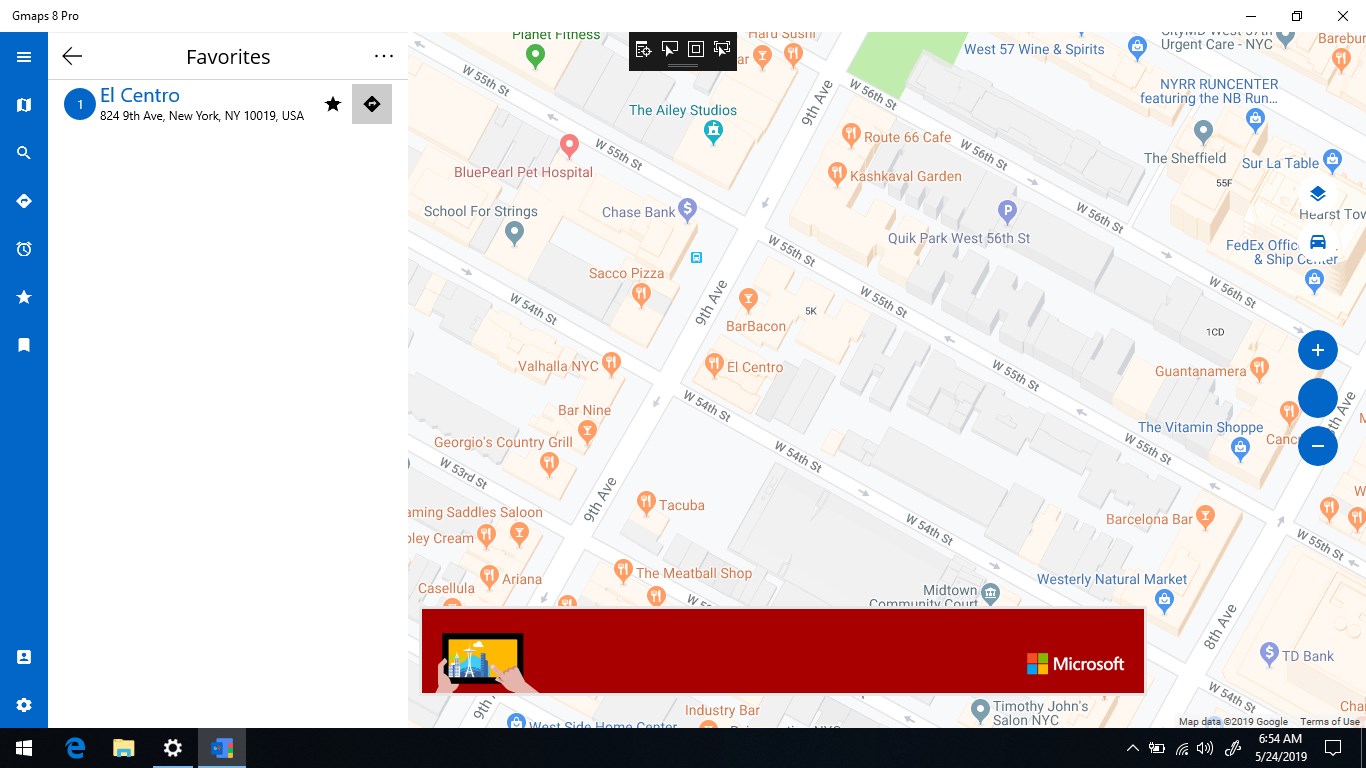Click Westerly Natural Market pin
The image size is (1366, 768).
(1163, 601)
